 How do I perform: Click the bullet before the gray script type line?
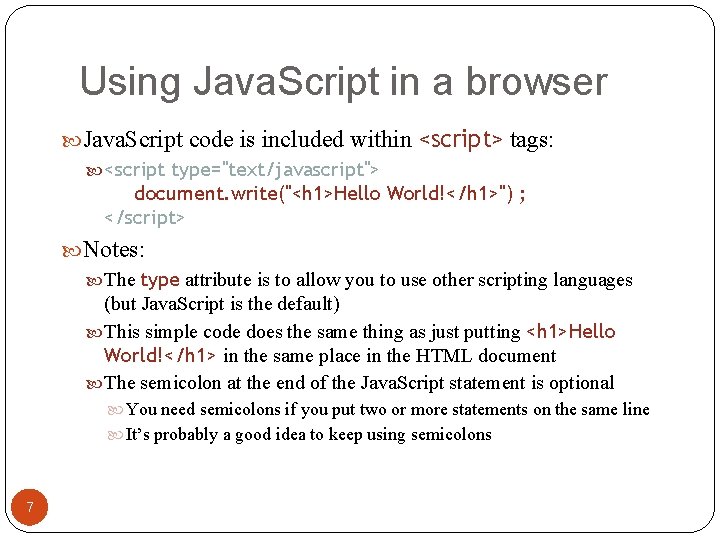point(94,171)
